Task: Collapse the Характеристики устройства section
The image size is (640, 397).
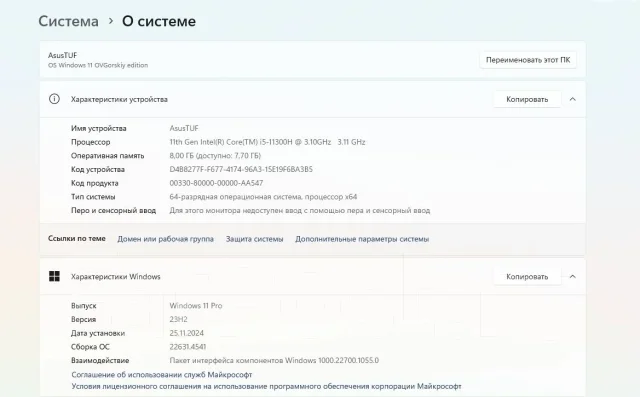Action: click(x=573, y=99)
